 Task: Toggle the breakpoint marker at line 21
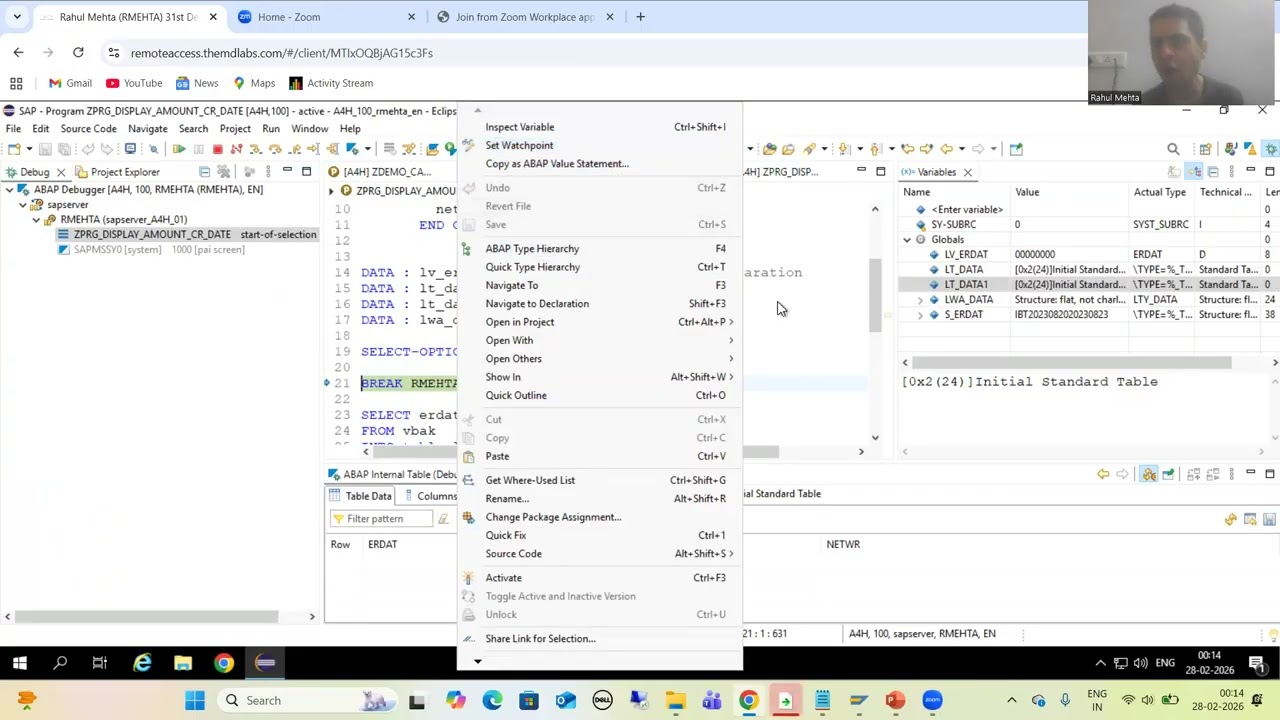(327, 383)
